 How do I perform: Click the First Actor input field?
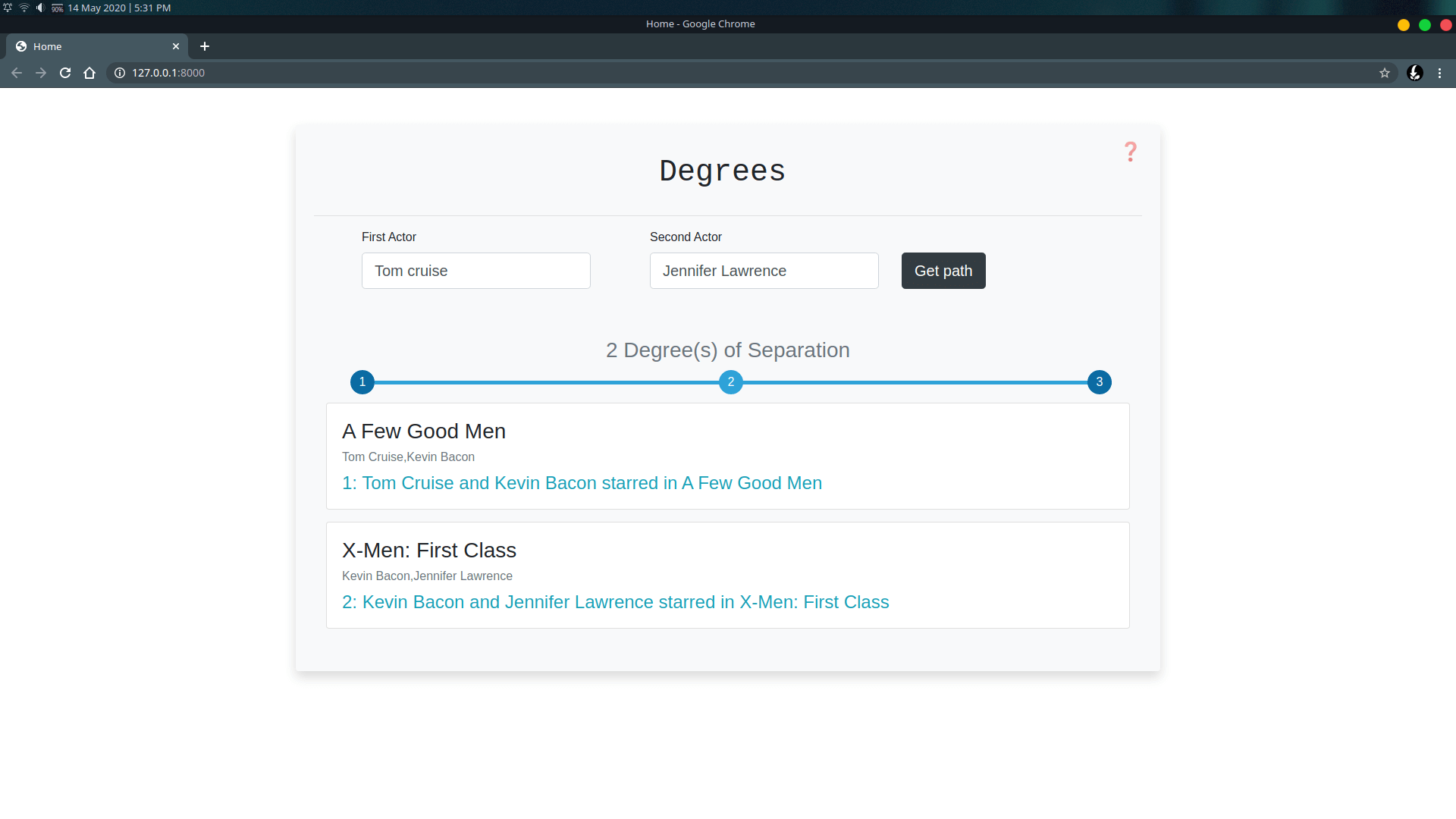[x=476, y=270]
